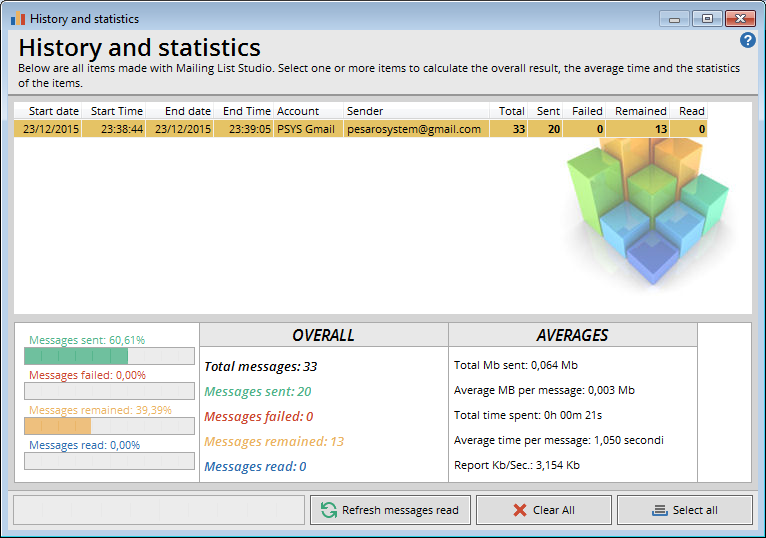Image resolution: width=766 pixels, height=538 pixels.
Task: Click the empty status field at bottom left
Action: 158,510
